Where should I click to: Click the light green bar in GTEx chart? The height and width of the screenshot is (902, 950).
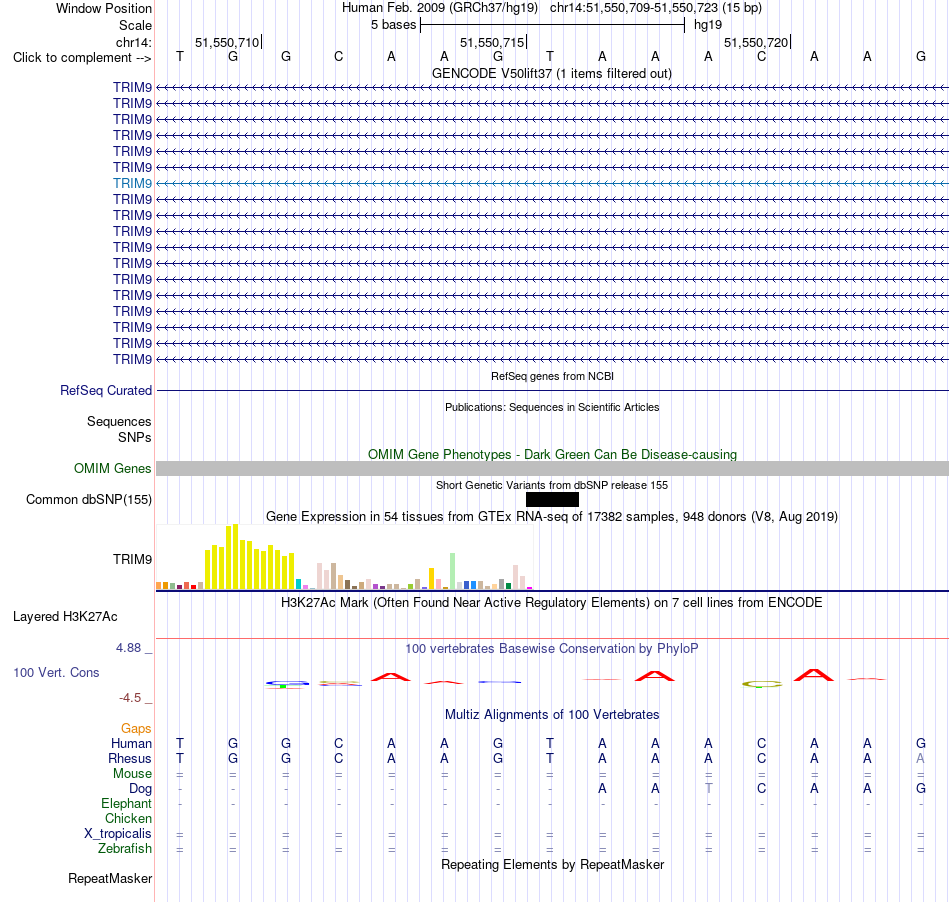point(452,571)
